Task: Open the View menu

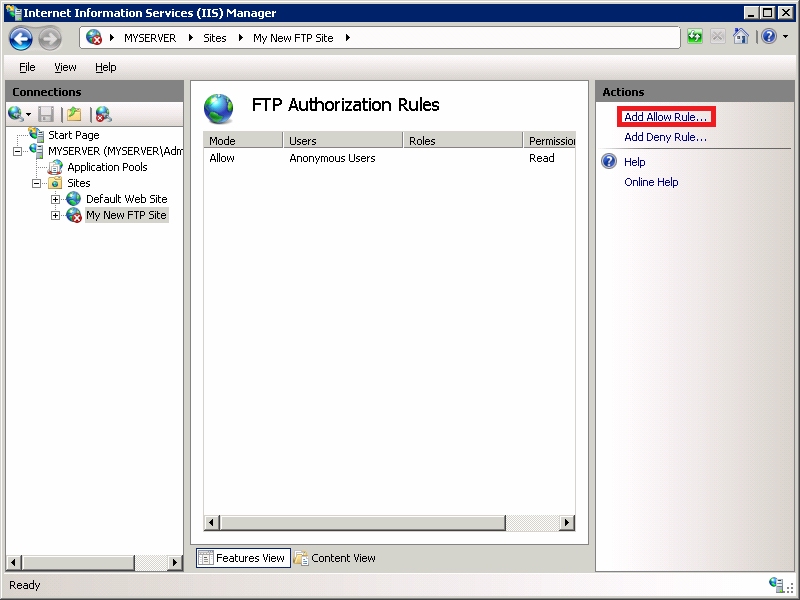Action: pyautogui.click(x=65, y=67)
